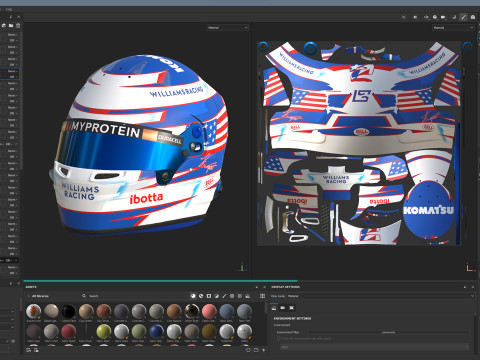Filter assets by Brushes icon
The width and height of the screenshot is (480, 360).
click(224, 296)
